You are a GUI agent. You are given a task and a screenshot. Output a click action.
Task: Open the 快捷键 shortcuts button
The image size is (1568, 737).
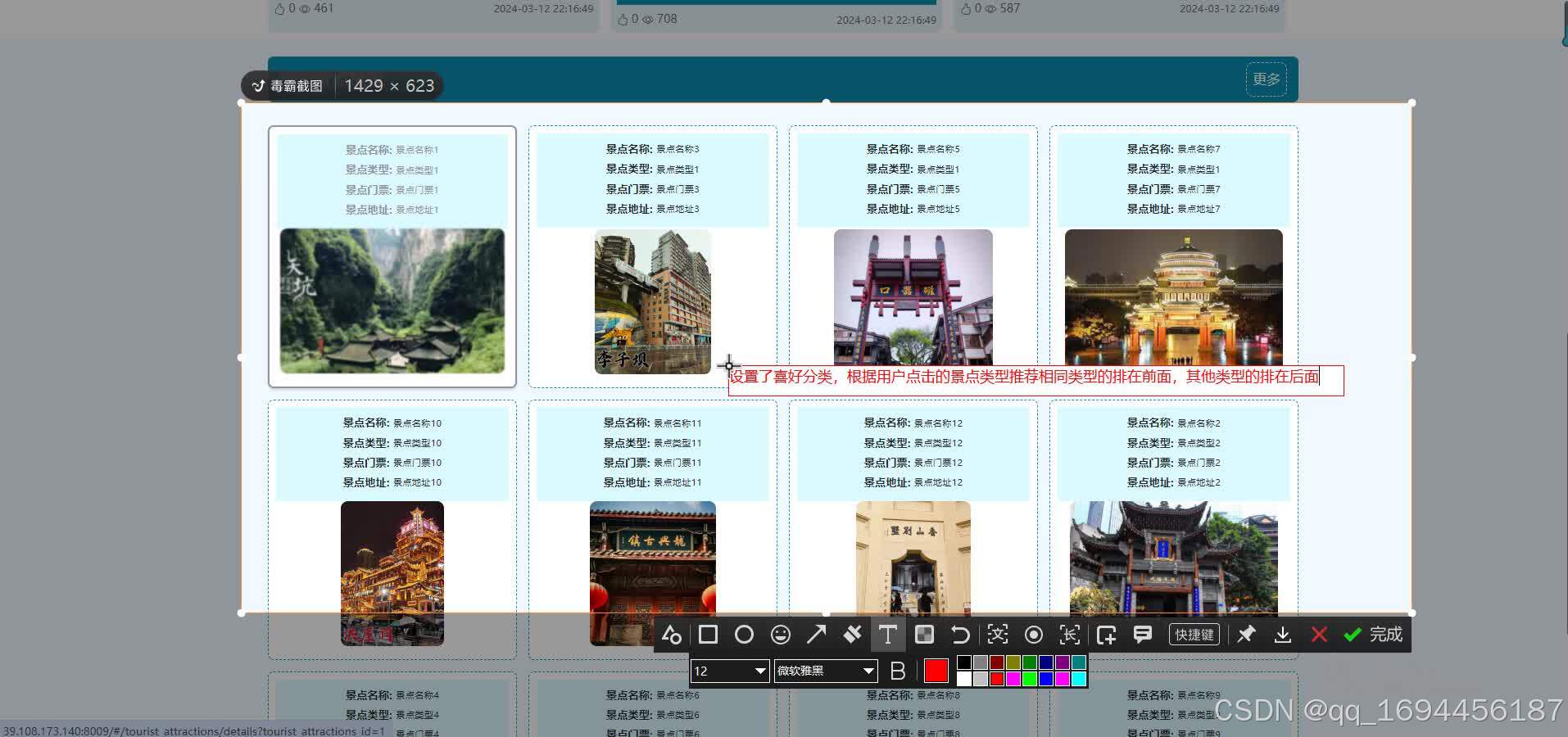[x=1194, y=635]
